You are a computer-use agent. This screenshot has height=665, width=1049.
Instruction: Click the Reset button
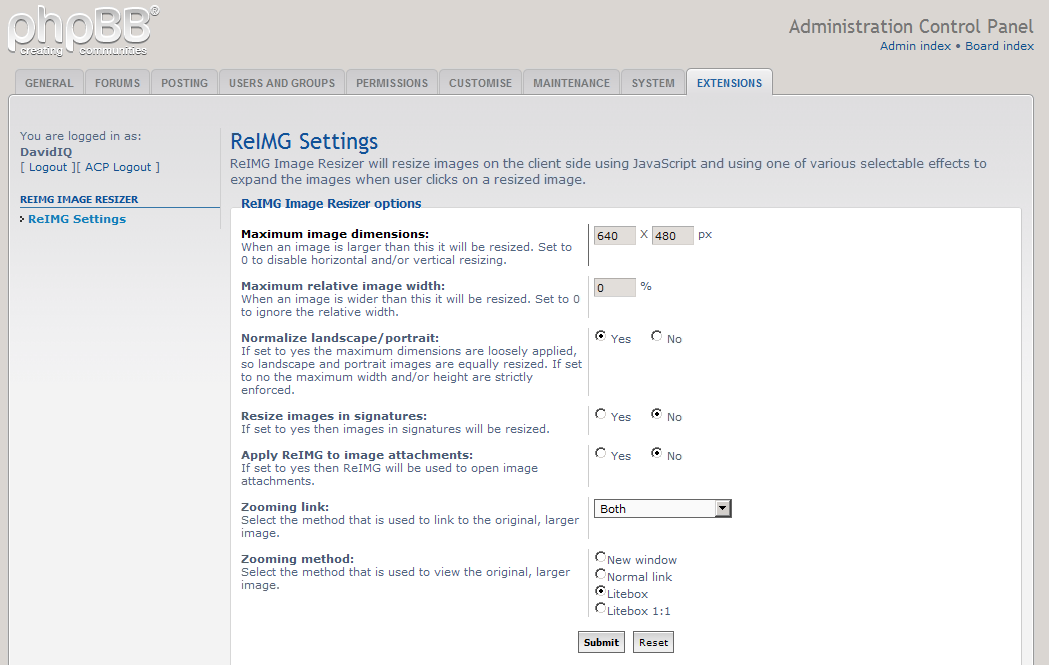coord(653,642)
